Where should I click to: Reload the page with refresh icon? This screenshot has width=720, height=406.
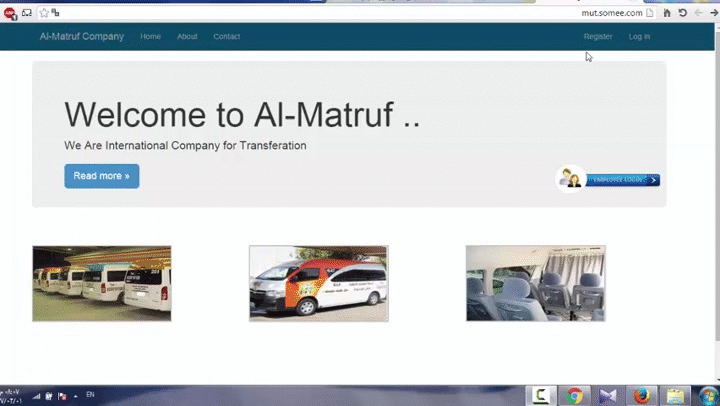(682, 13)
